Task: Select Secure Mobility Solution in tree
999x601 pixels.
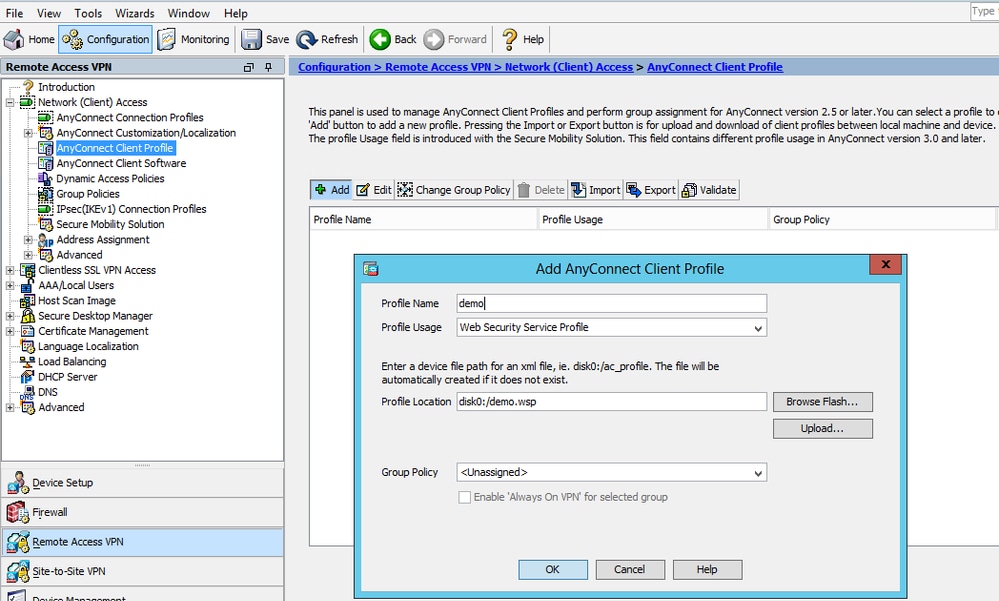Action: click(x=110, y=224)
